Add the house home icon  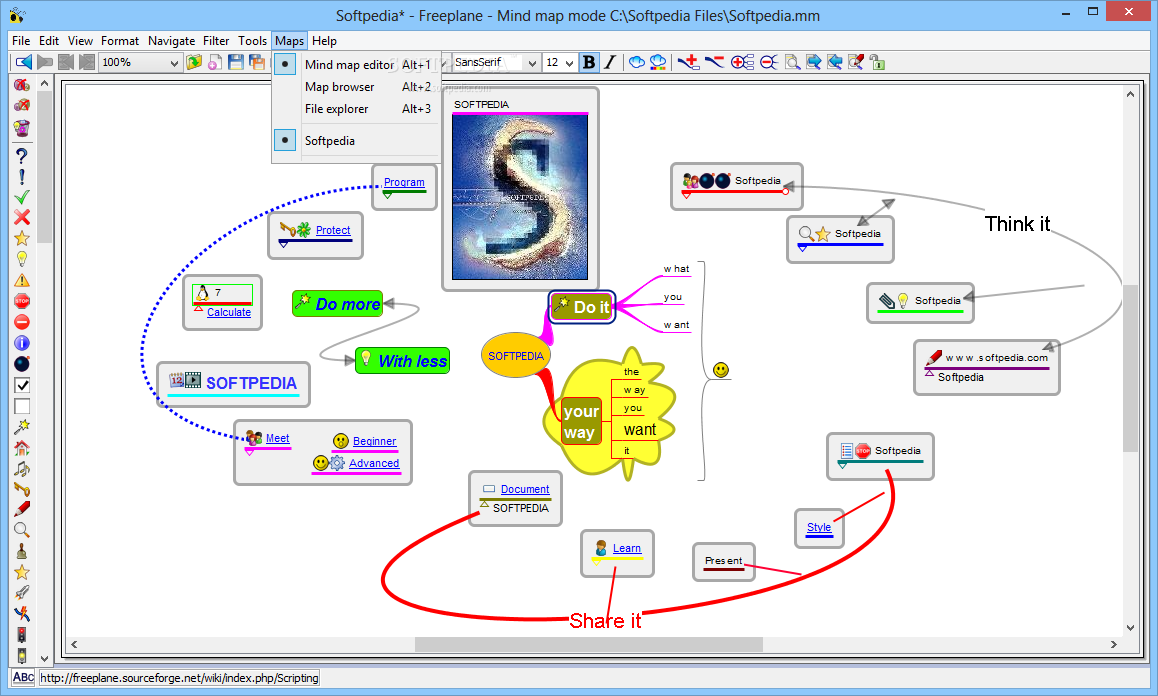[21, 448]
